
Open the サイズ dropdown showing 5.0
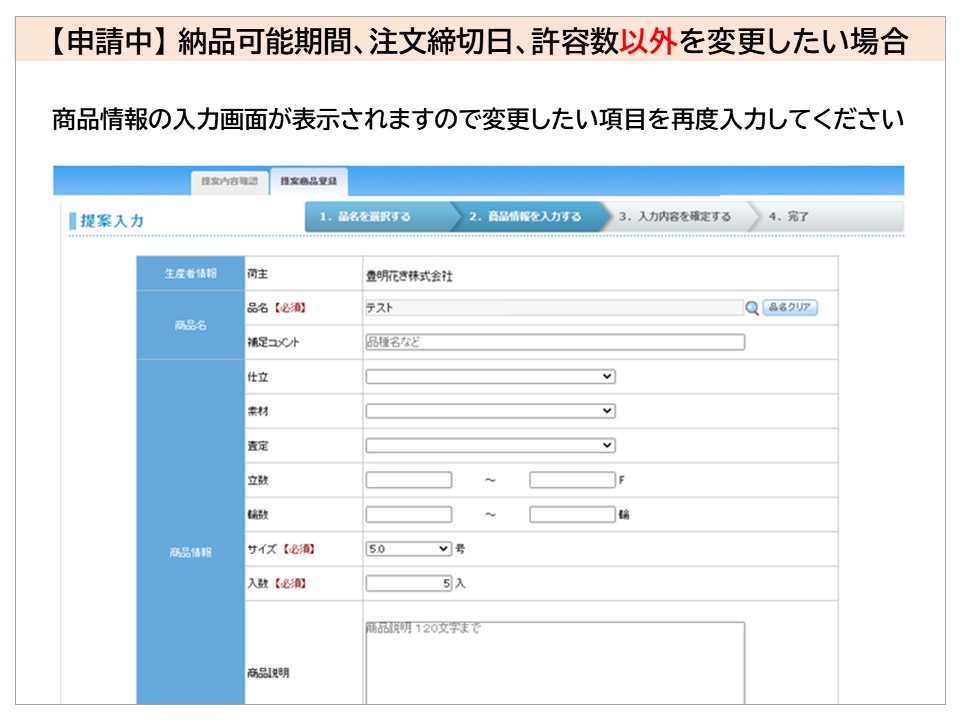pyautogui.click(x=409, y=549)
